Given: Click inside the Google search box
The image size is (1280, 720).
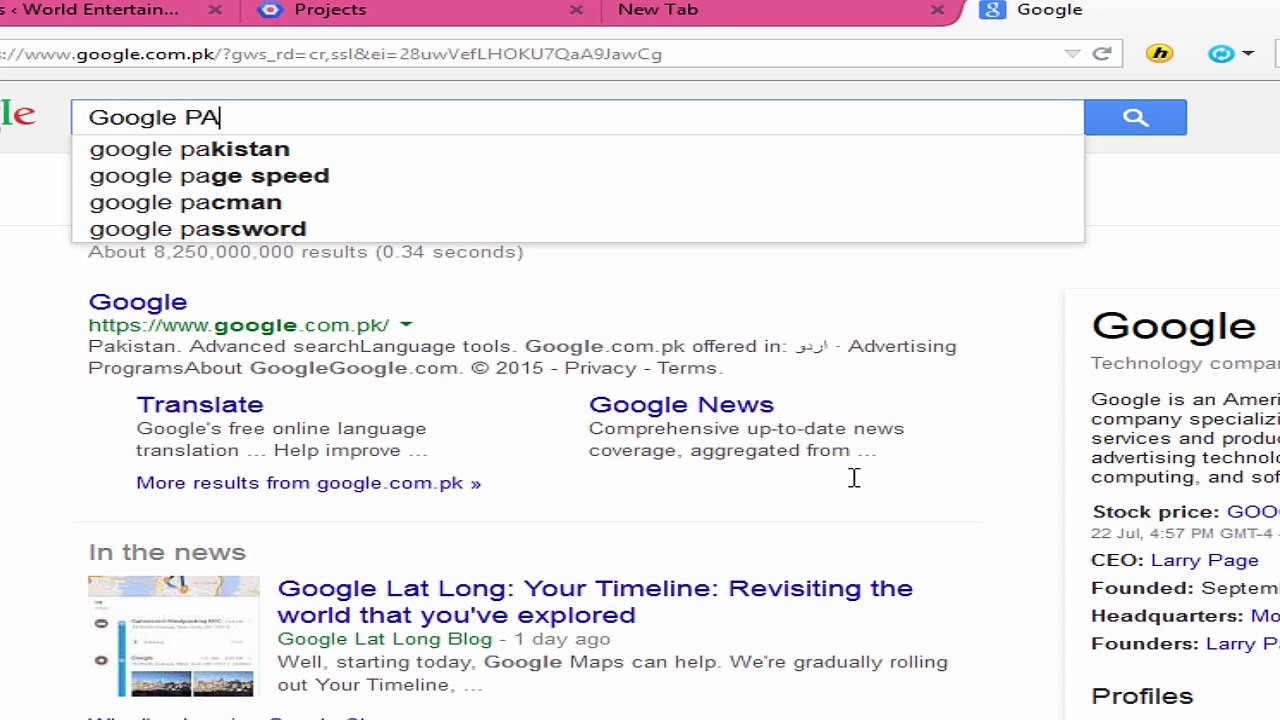Looking at the screenshot, I should (x=577, y=117).
